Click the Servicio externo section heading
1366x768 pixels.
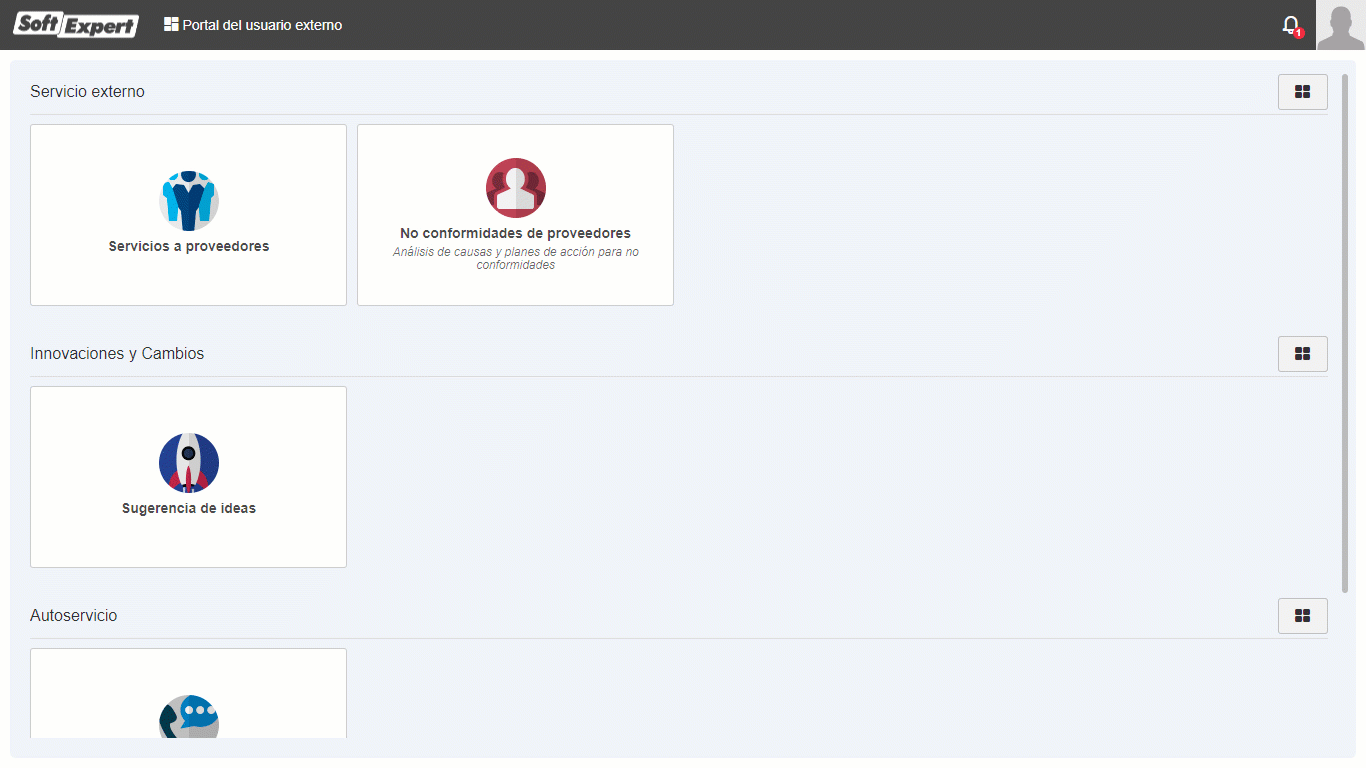pyautogui.click(x=87, y=91)
